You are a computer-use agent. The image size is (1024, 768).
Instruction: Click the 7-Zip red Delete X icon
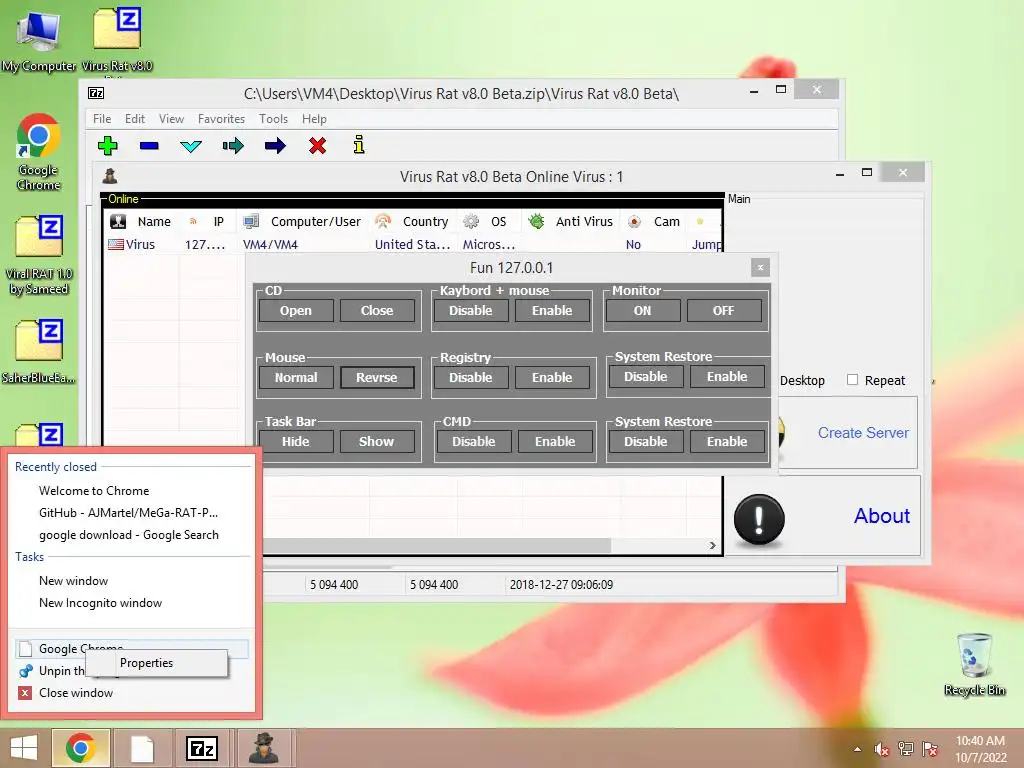click(x=317, y=145)
